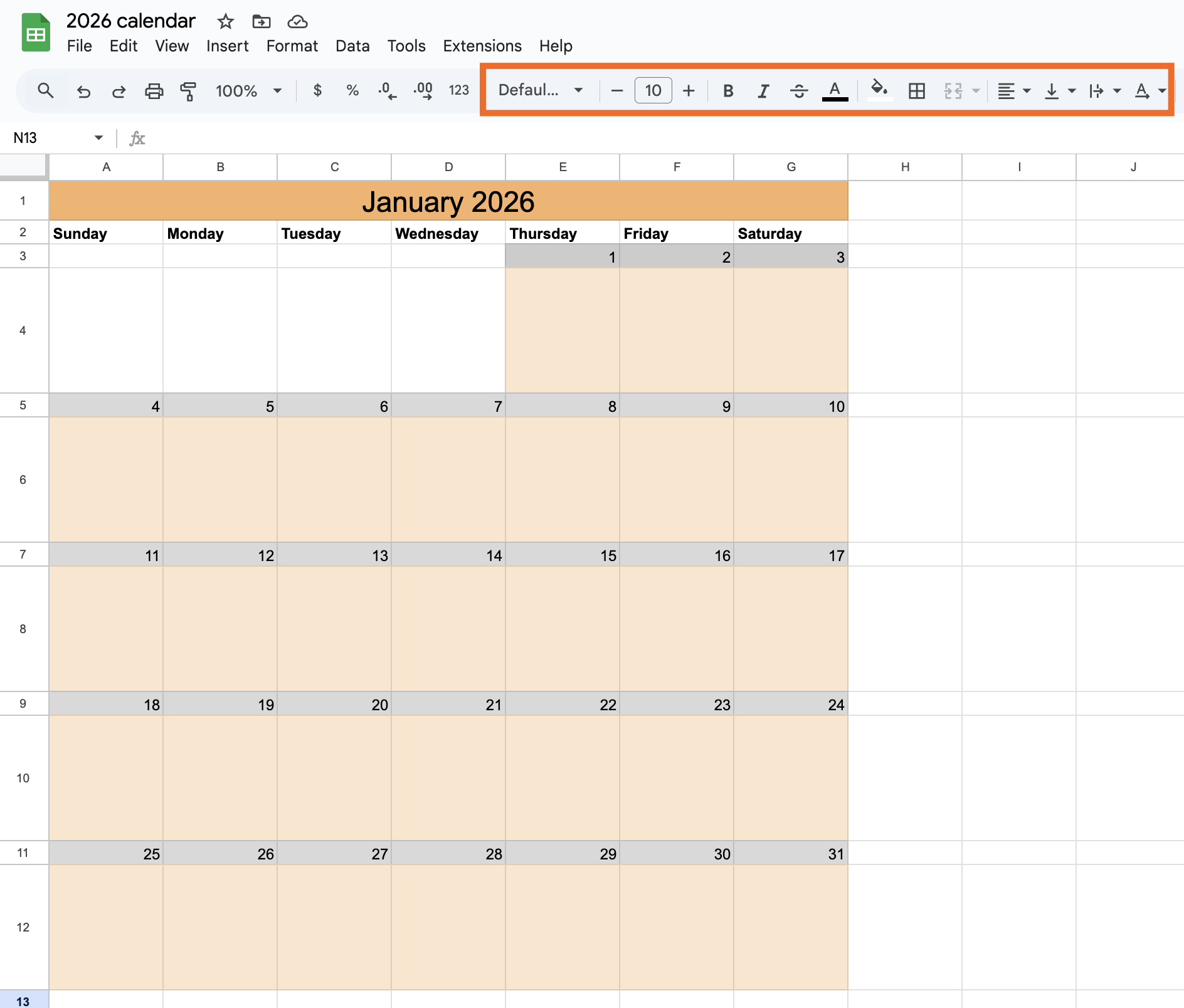Apply currency format with dollar sign icon
1184x1008 pixels.
317,91
